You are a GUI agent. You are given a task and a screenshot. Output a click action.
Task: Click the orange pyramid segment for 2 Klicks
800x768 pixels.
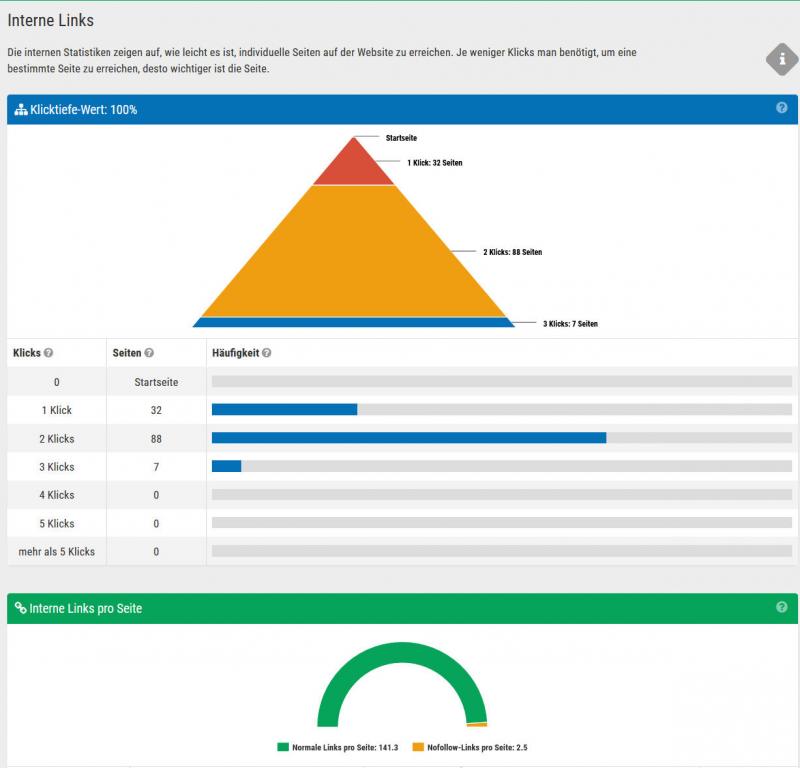354,255
